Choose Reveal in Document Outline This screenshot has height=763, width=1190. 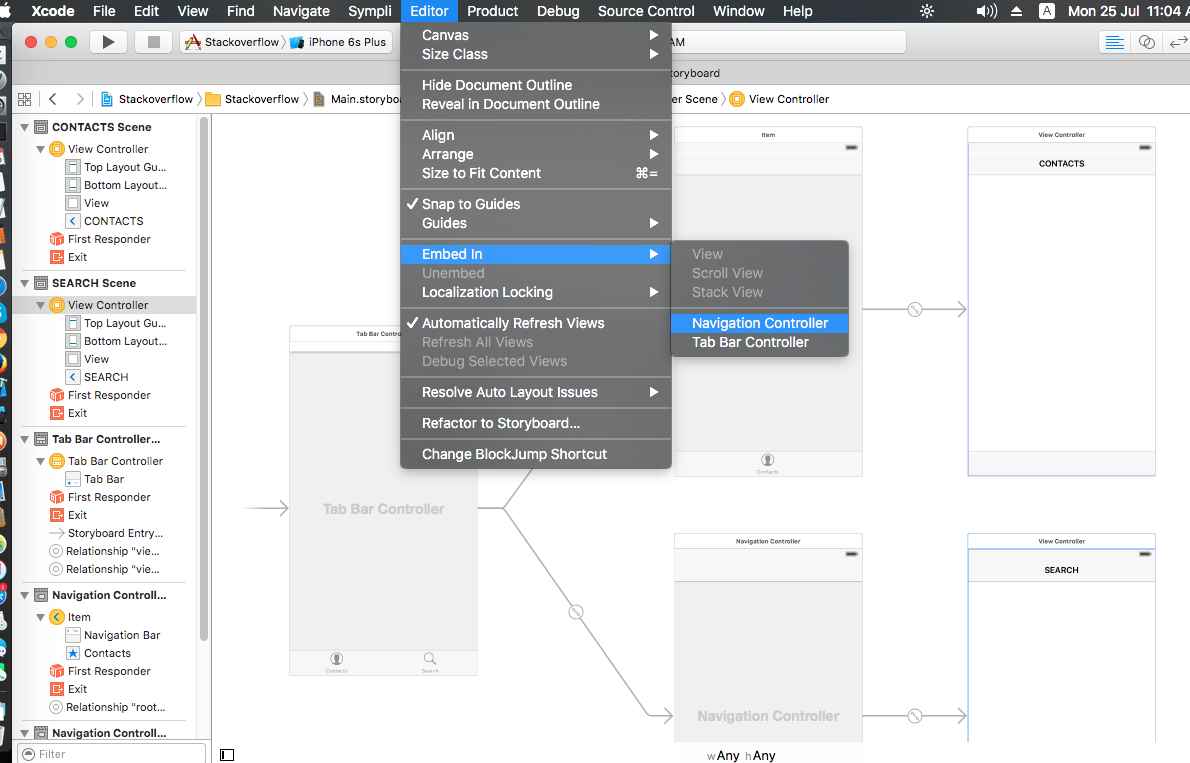[536, 104]
